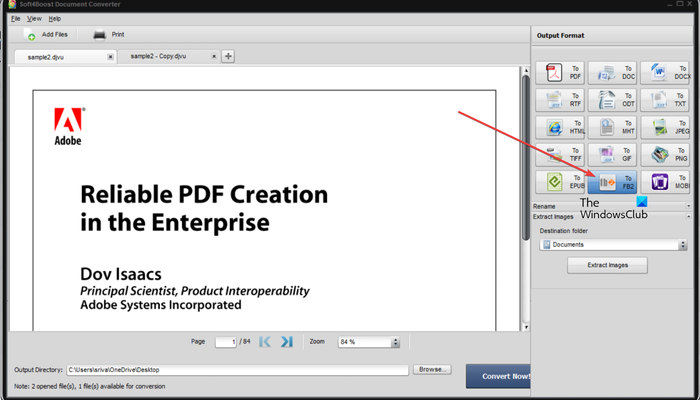The image size is (700, 400).
Task: Click the Convert Now! button
Action: [x=499, y=376]
